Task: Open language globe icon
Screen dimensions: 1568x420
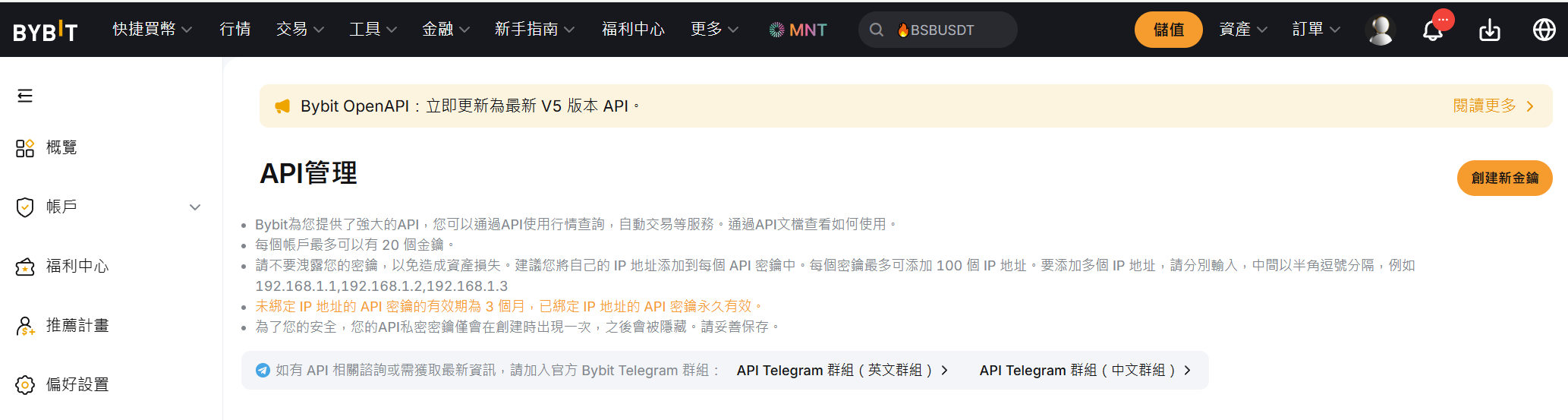Action: (x=1544, y=30)
